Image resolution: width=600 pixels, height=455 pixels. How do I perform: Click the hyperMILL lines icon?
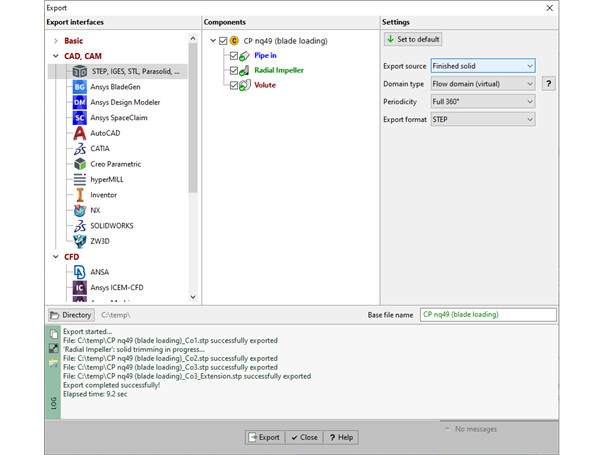(x=80, y=179)
